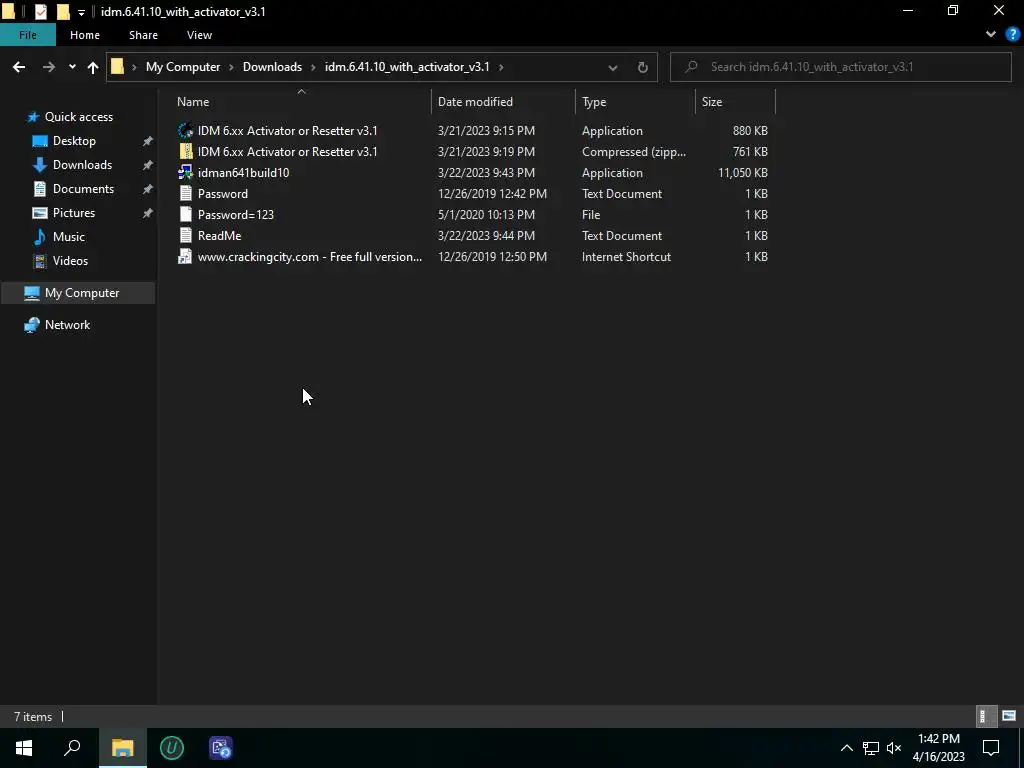Select Documents in navigation pane
The height and width of the screenshot is (768, 1024).
[83, 189]
